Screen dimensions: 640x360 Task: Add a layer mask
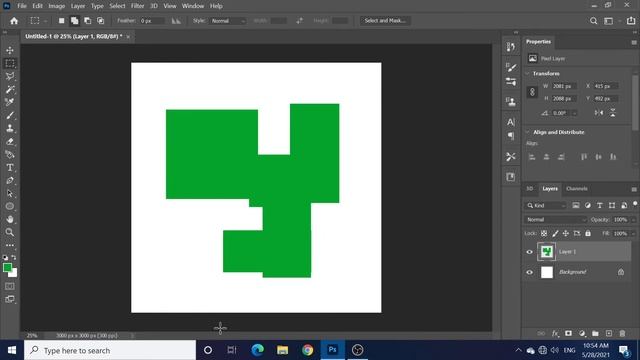pos(568,333)
